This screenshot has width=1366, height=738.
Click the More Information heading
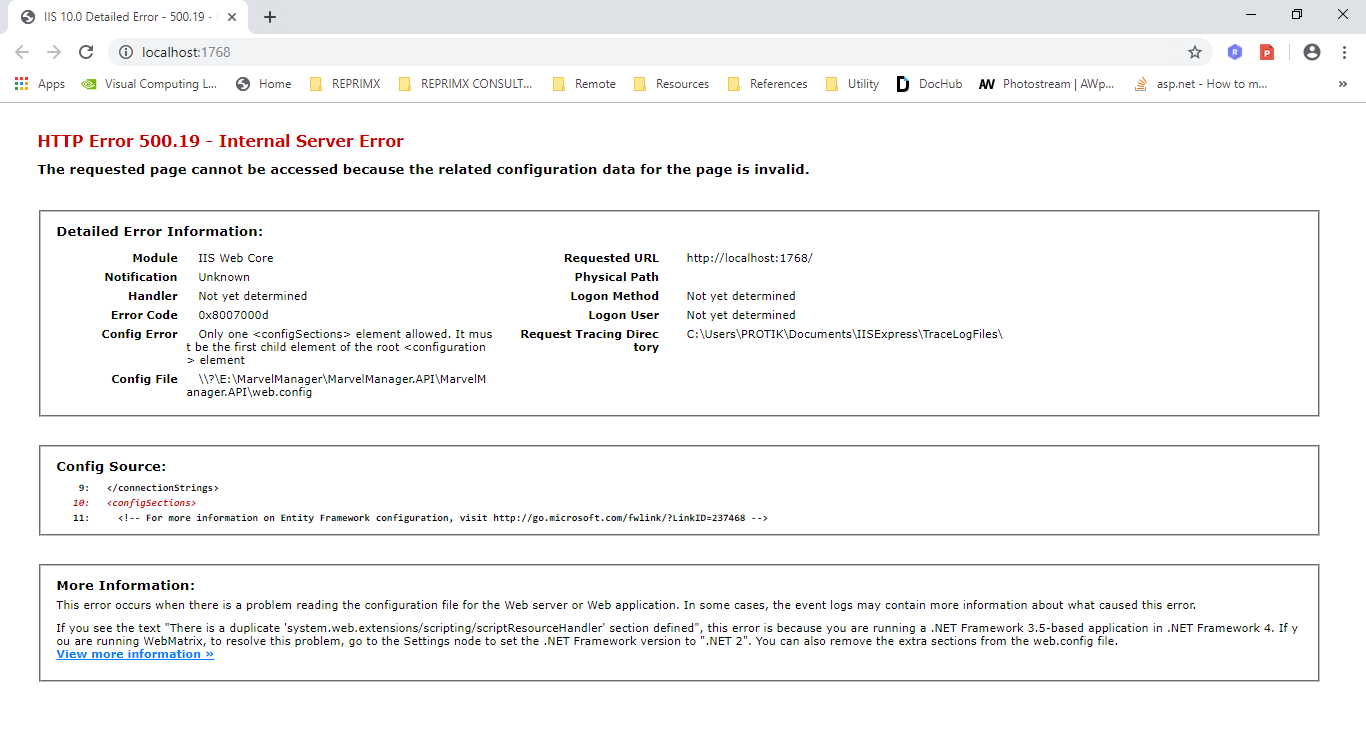[x=125, y=585]
